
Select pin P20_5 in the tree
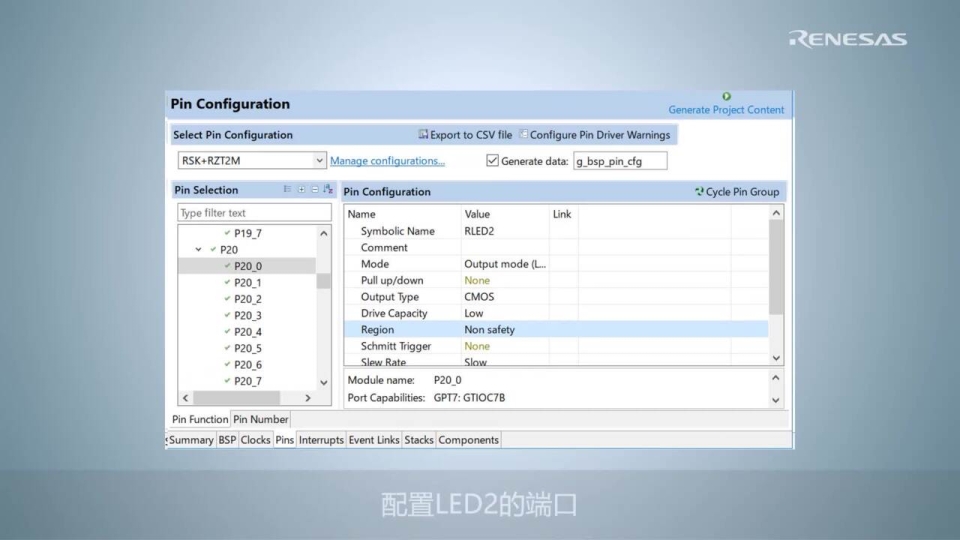(248, 348)
